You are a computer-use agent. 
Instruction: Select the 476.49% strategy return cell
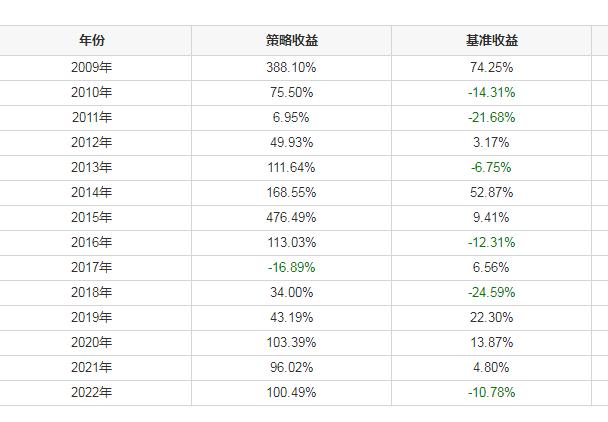pyautogui.click(x=291, y=217)
